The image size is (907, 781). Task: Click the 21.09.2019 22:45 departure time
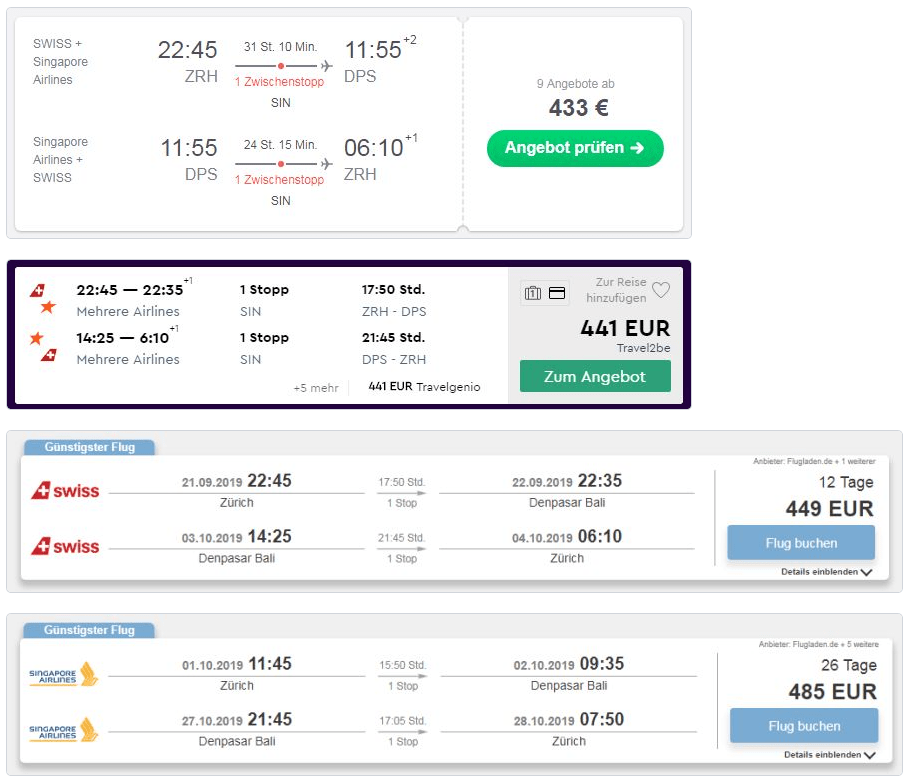point(237,481)
